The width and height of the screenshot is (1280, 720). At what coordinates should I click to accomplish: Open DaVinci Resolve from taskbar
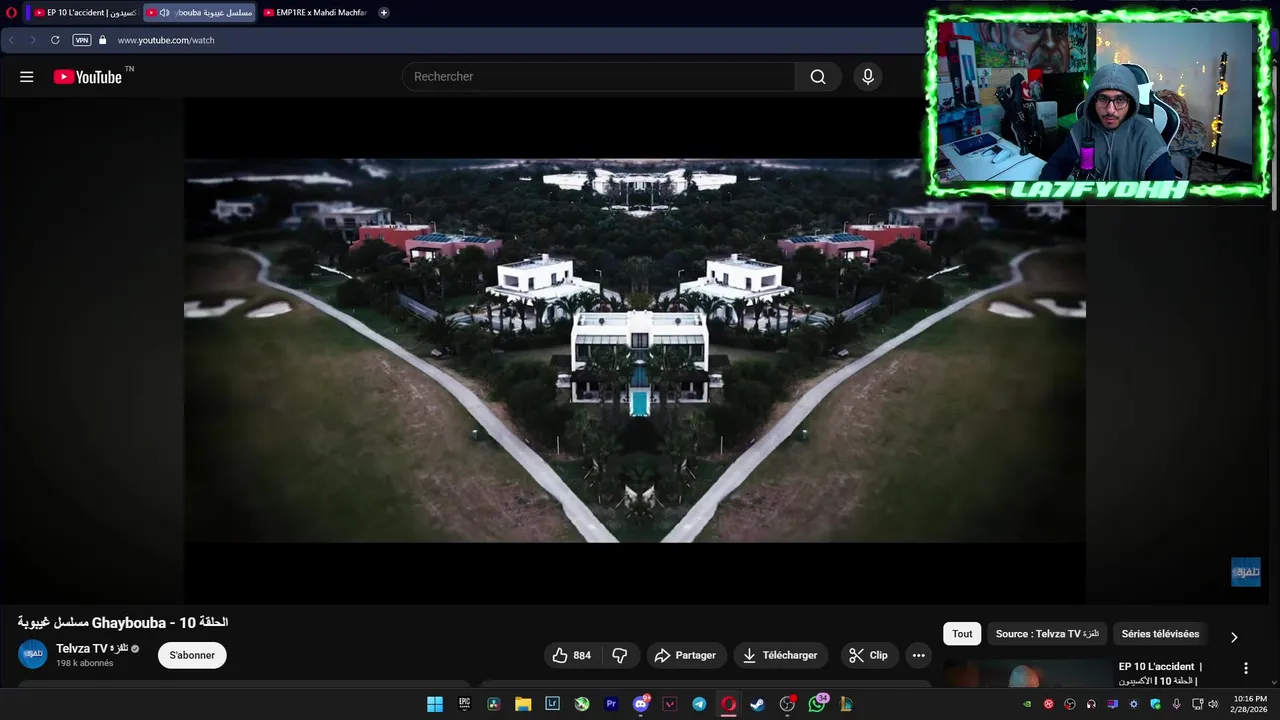point(493,704)
